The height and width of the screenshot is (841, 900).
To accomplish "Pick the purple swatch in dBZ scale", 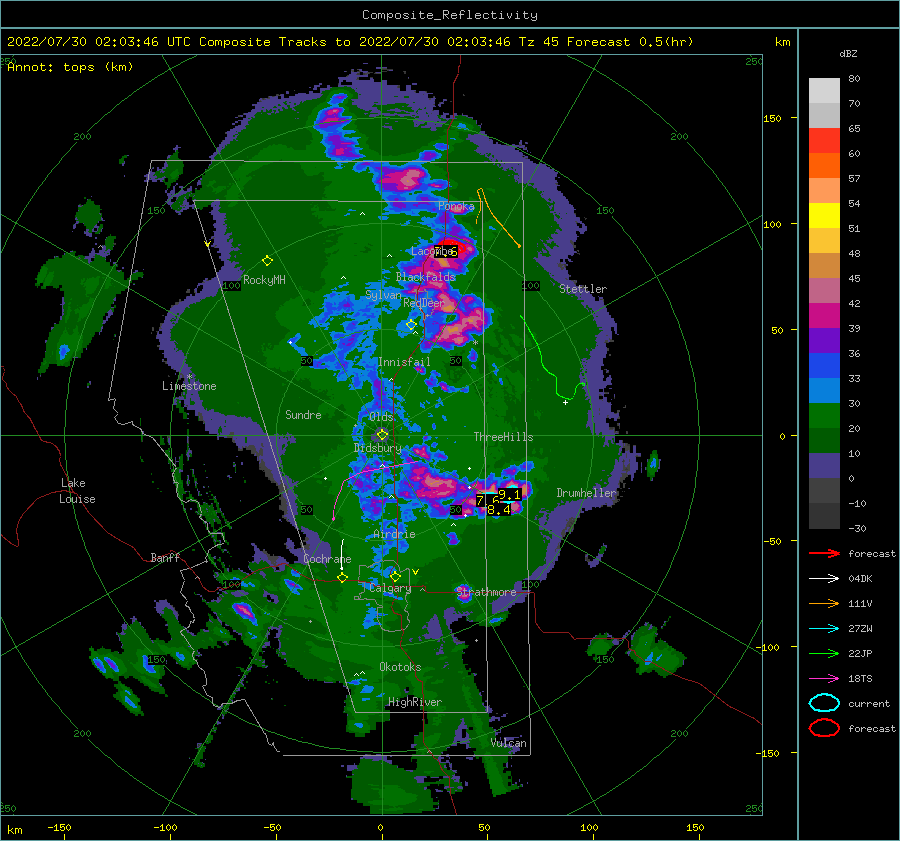I will coord(824,340).
